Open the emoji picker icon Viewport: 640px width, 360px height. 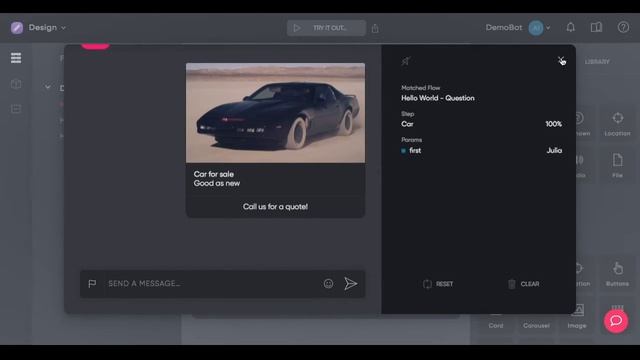(x=329, y=284)
